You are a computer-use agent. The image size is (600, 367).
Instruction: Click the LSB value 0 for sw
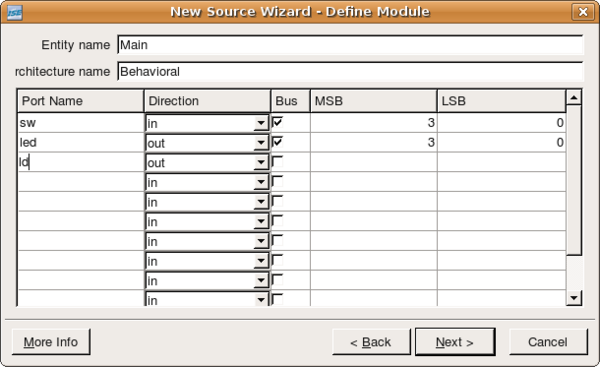(x=501, y=123)
